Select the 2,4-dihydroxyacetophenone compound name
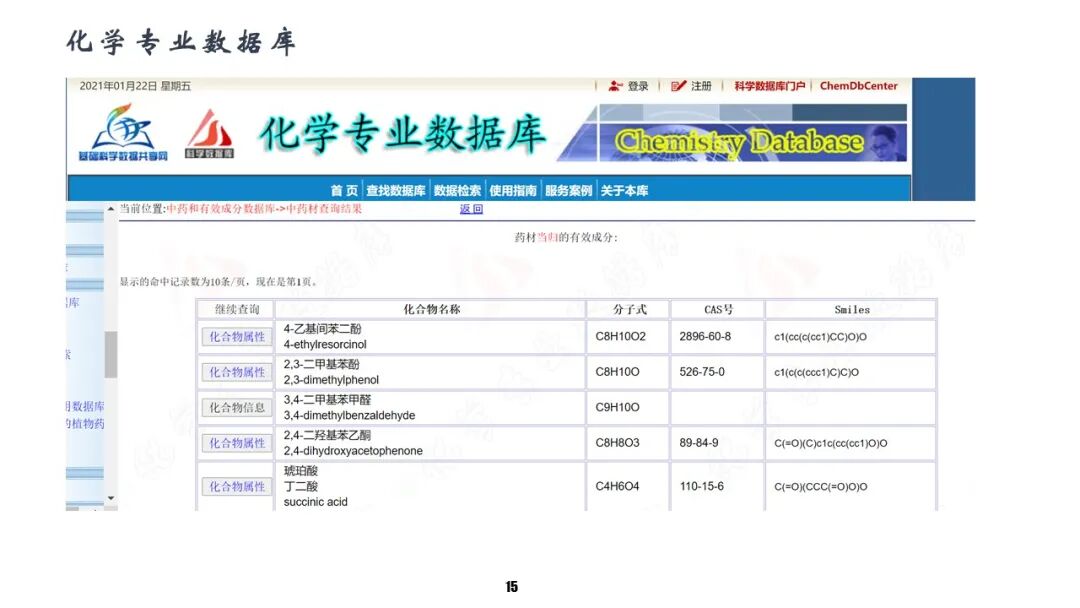Viewport: 1080px width, 608px height. [x=353, y=451]
